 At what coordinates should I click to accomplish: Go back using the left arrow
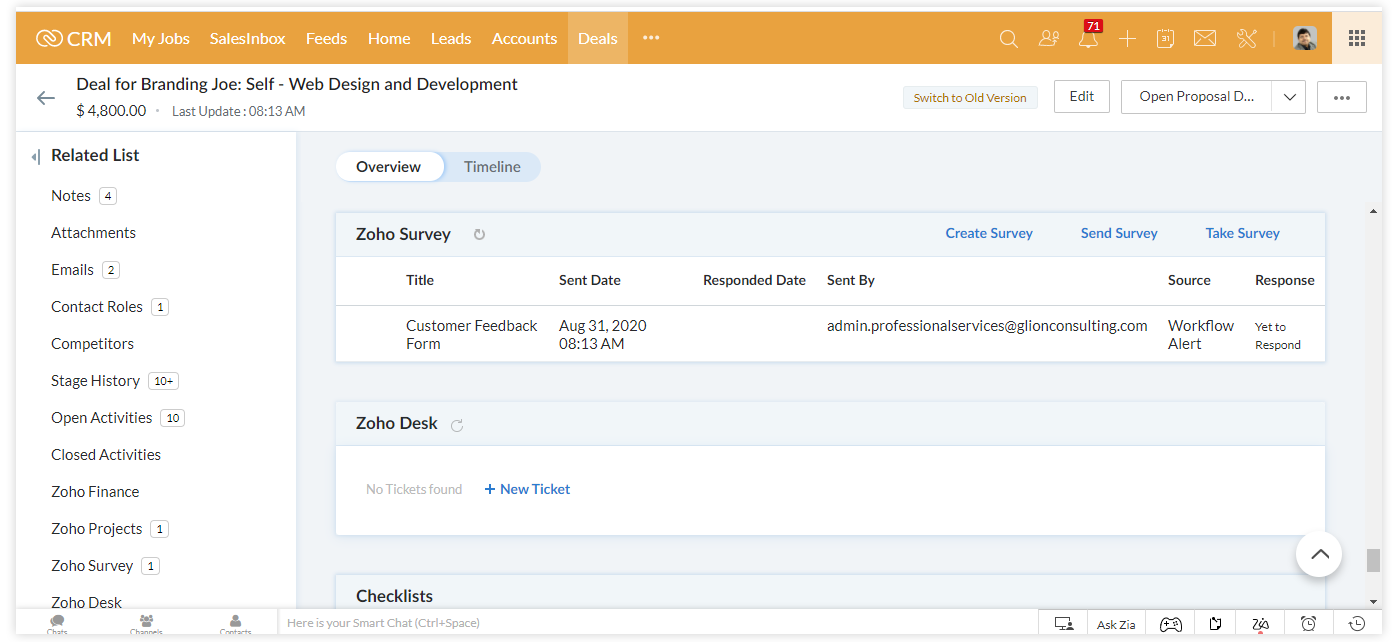[x=46, y=98]
